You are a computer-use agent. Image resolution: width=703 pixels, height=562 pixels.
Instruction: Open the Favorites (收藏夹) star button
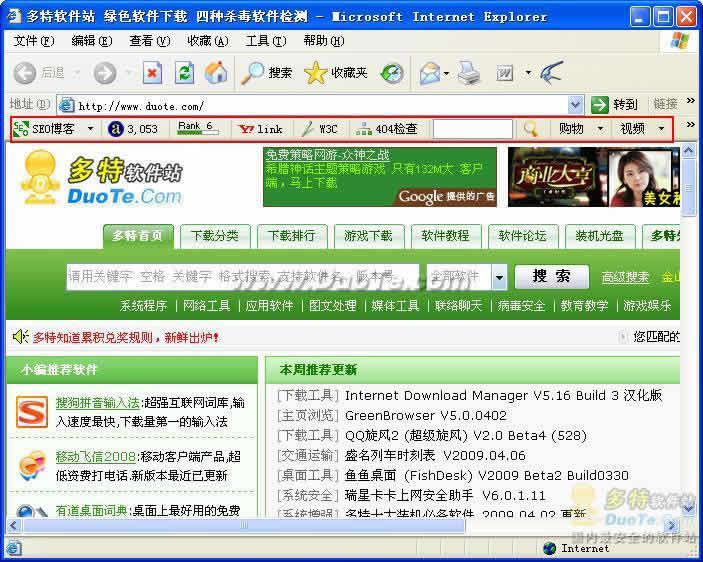336,73
